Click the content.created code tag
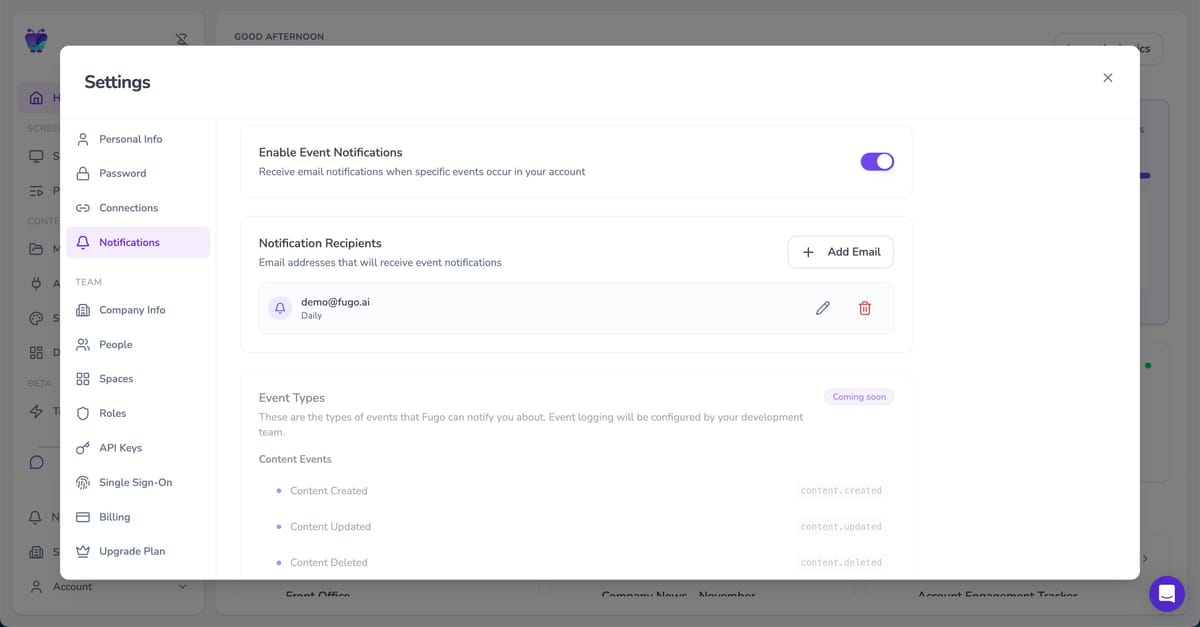 (x=841, y=491)
